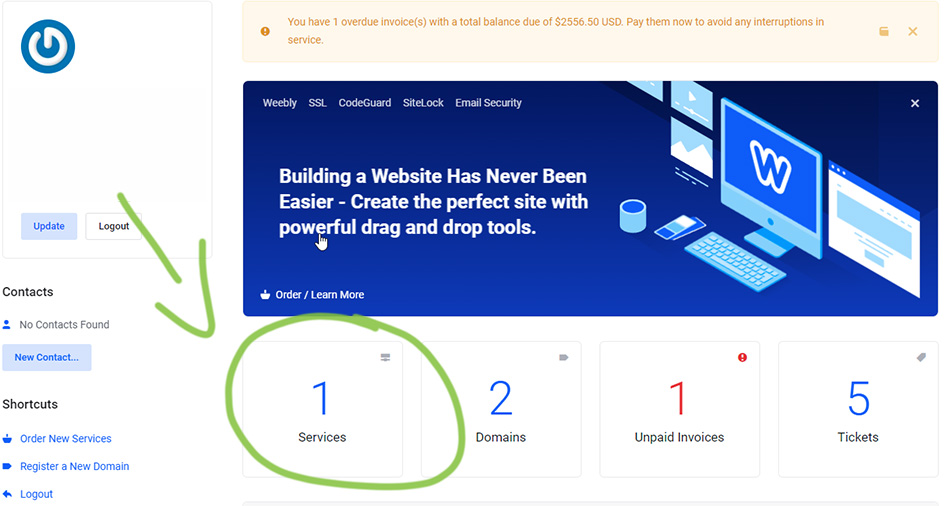Image resolution: width=947 pixels, height=506 pixels.
Task: Click the banner headline Building a Website
Action: coord(433,202)
